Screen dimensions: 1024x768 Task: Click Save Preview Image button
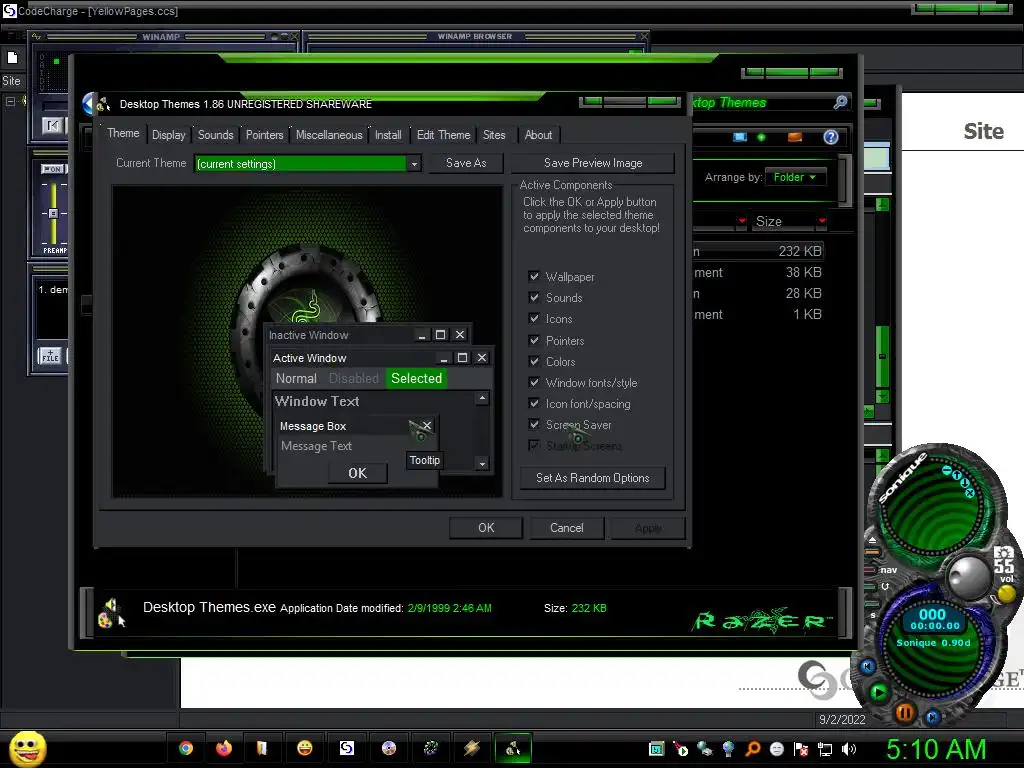[593, 163]
